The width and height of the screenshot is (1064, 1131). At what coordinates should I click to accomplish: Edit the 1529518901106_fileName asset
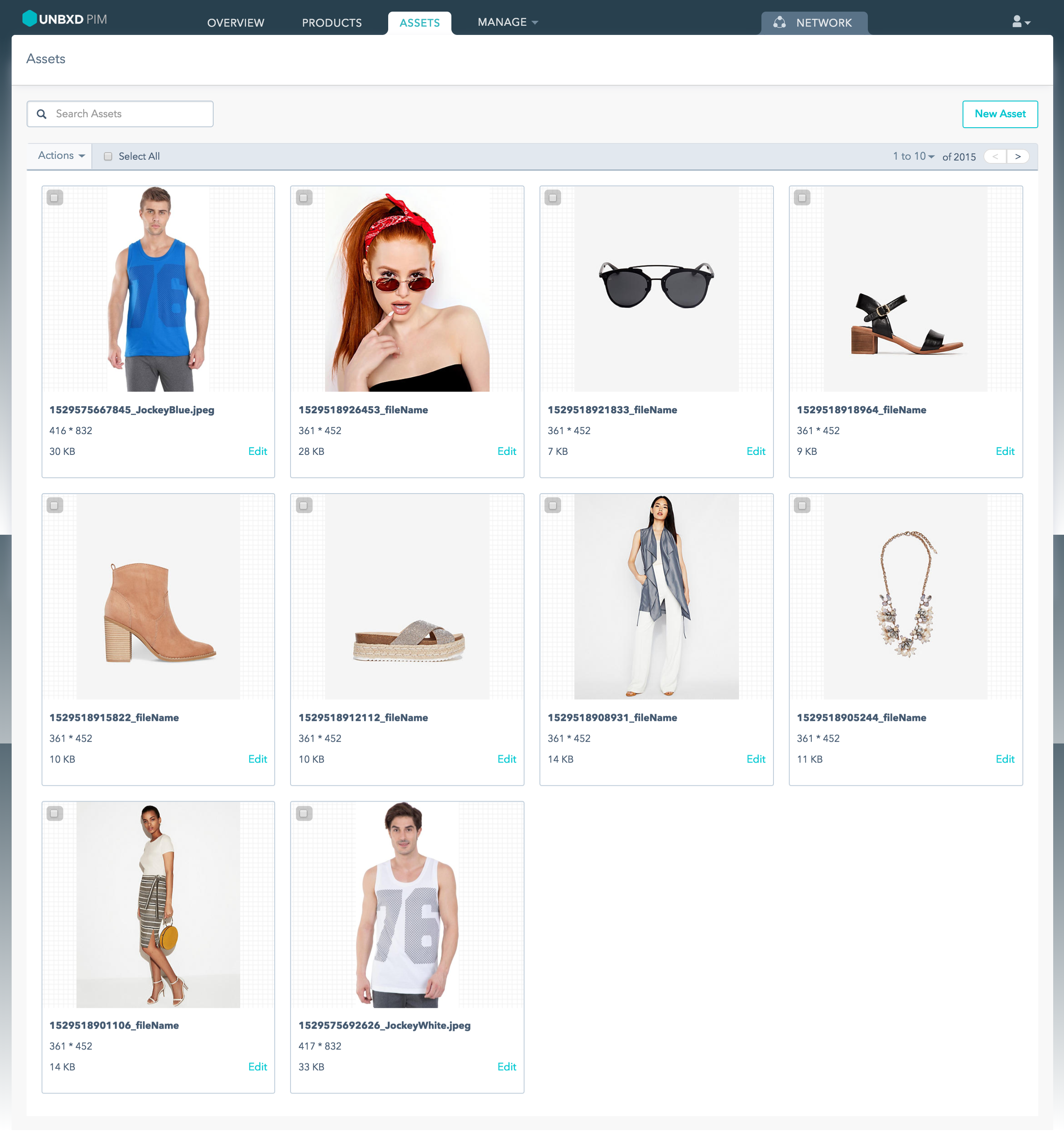pyautogui.click(x=258, y=1067)
